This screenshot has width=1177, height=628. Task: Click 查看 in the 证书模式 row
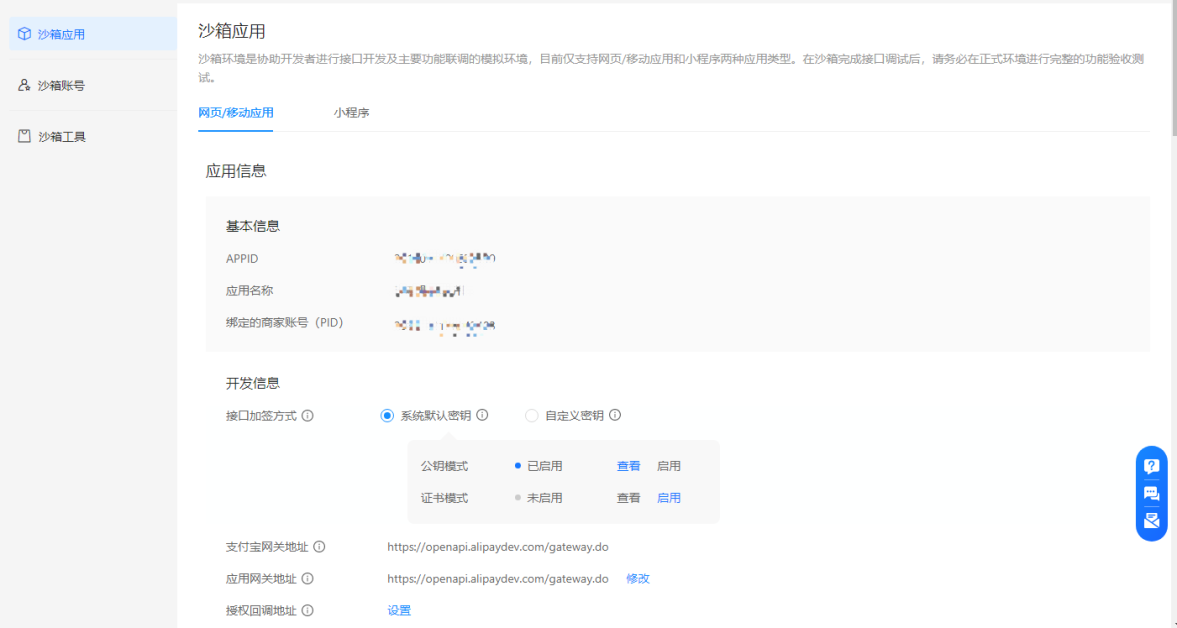tap(628, 497)
